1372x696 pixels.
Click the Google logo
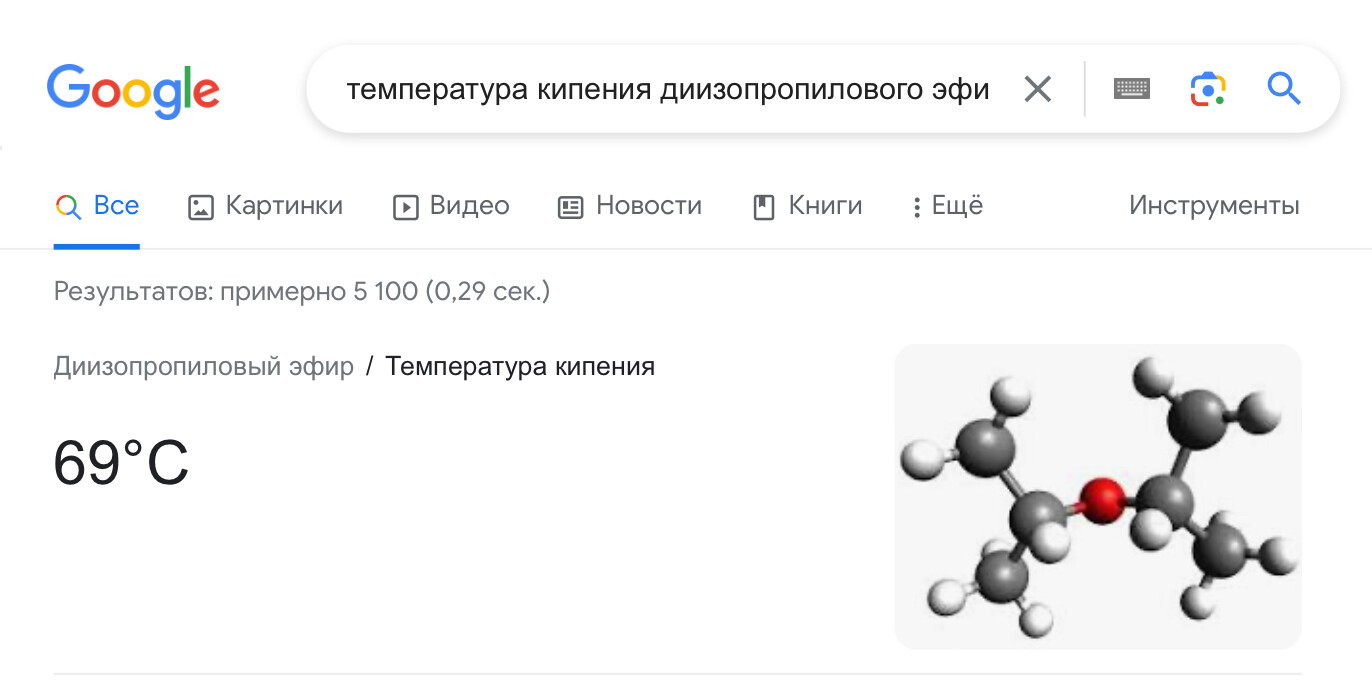[x=133, y=90]
